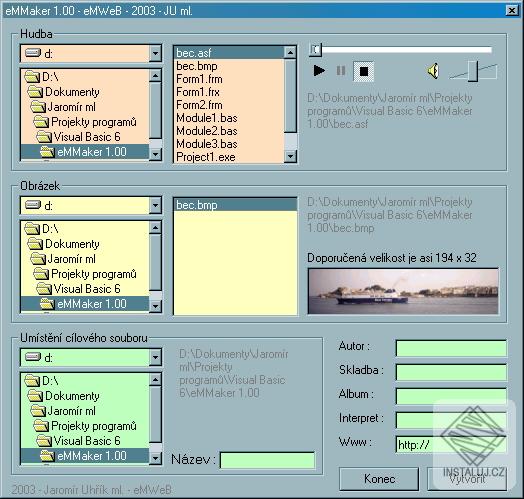The height and width of the screenshot is (499, 524).
Task: Click the Vytvořit button
Action: [x=467, y=479]
